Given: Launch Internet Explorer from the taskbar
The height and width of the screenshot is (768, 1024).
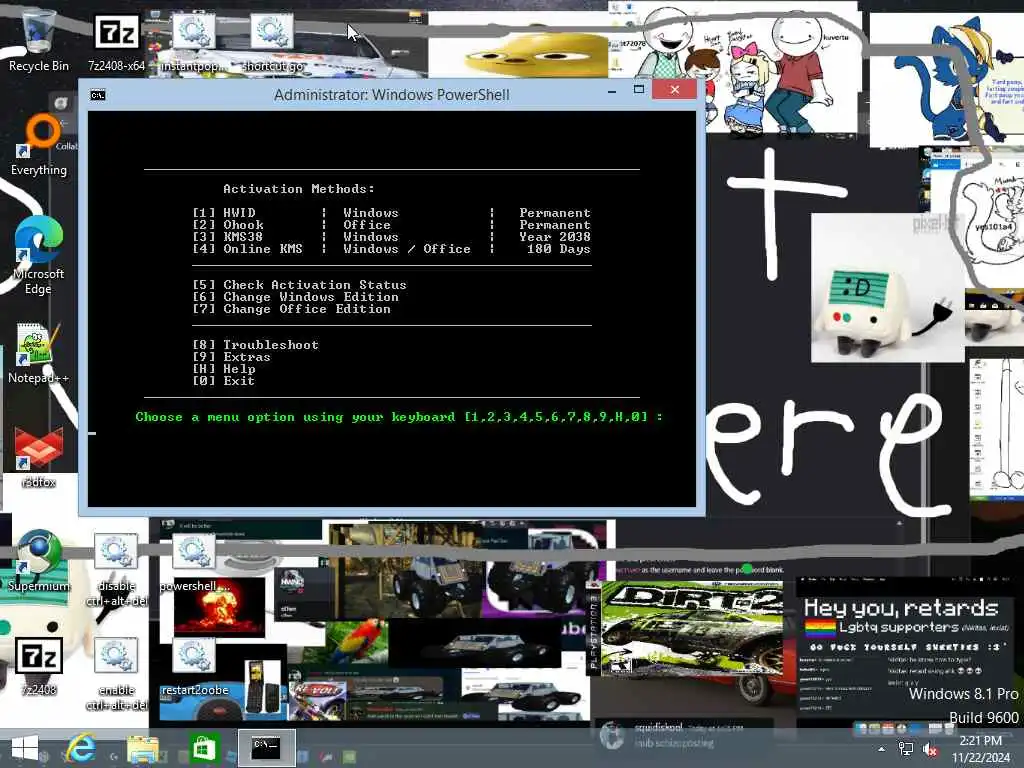Looking at the screenshot, I should click(x=81, y=748).
